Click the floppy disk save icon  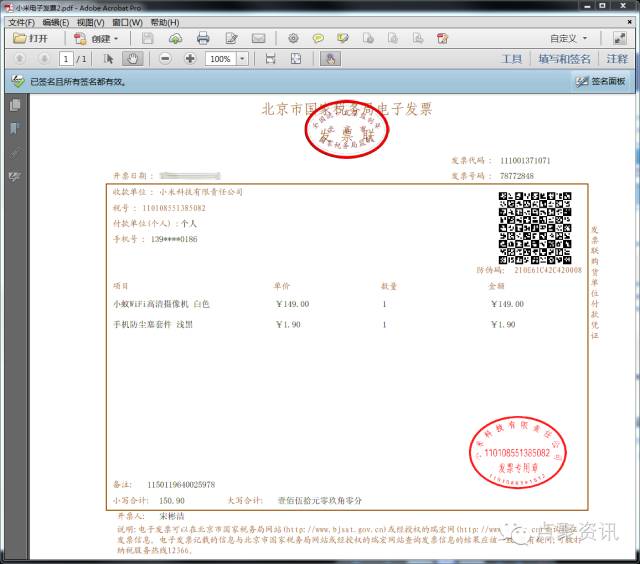148,38
